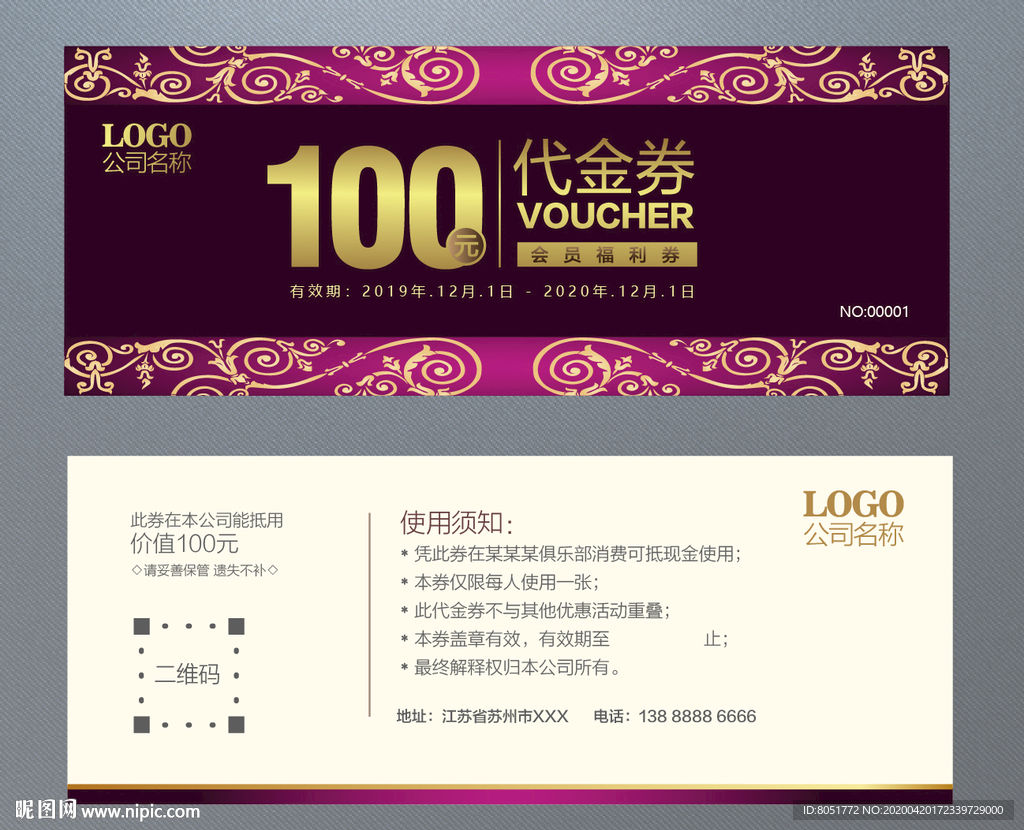Click the gold LOGO on the cream card
The height and width of the screenshot is (830, 1024).
tap(854, 504)
